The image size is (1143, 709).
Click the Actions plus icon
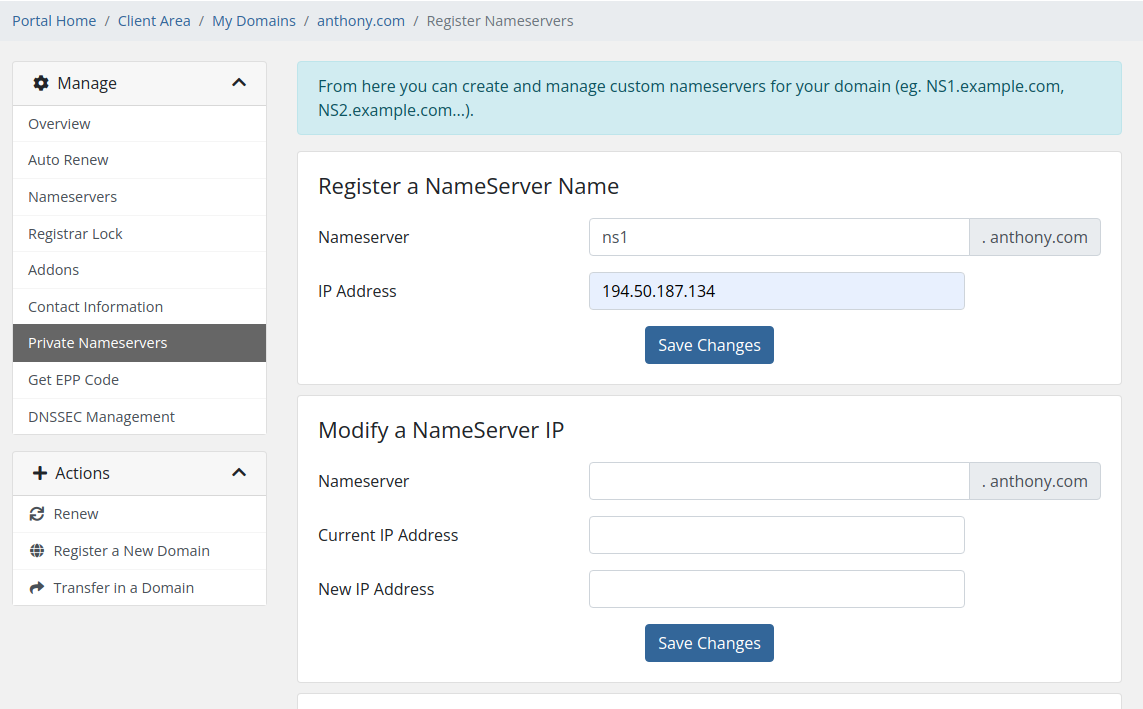[x=40, y=473]
